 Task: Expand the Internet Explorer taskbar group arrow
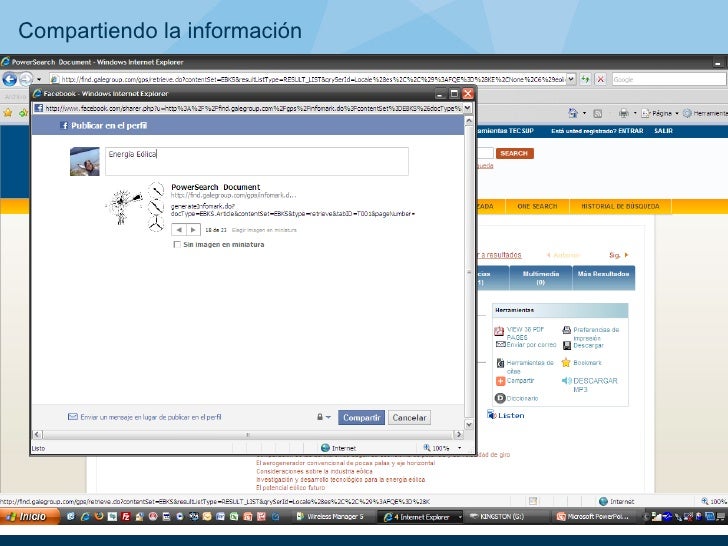pos(460,517)
